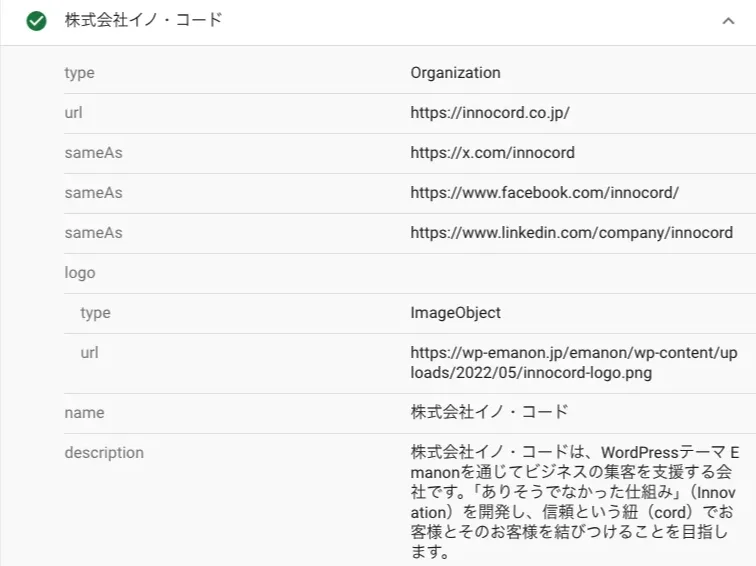756x566 pixels.
Task: Select the Organization type value
Action: [x=455, y=73]
